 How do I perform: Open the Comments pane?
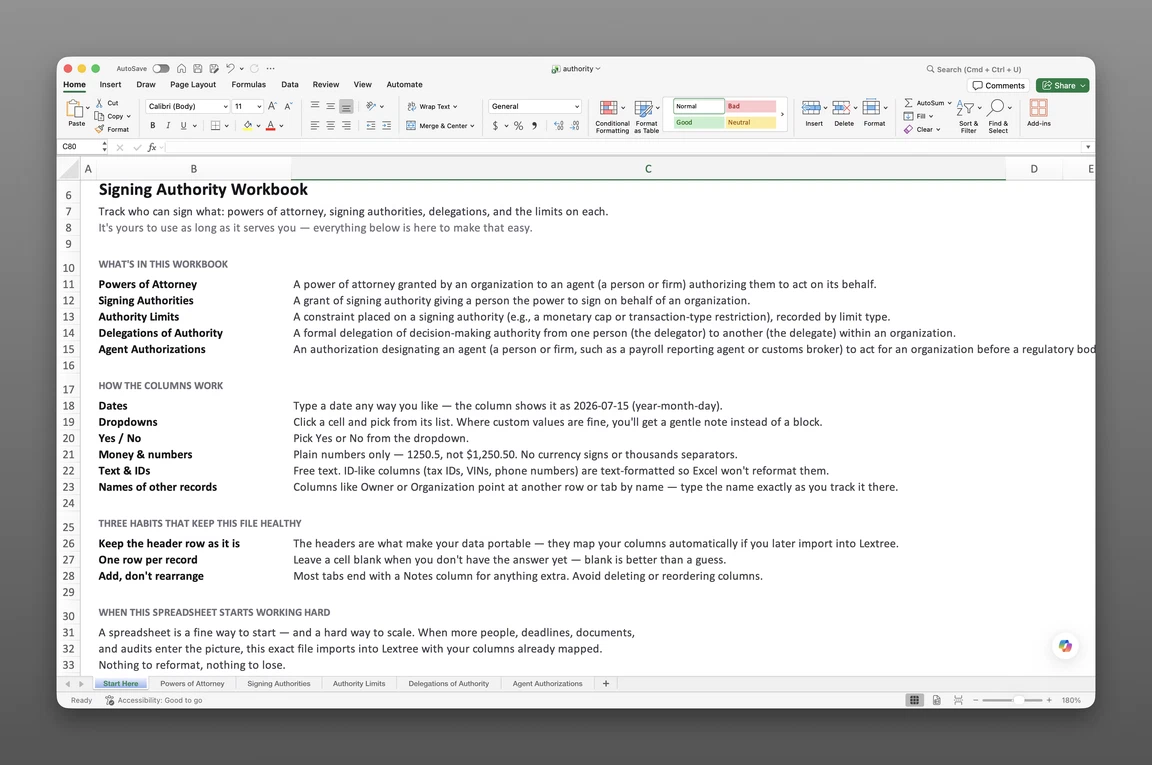click(998, 86)
